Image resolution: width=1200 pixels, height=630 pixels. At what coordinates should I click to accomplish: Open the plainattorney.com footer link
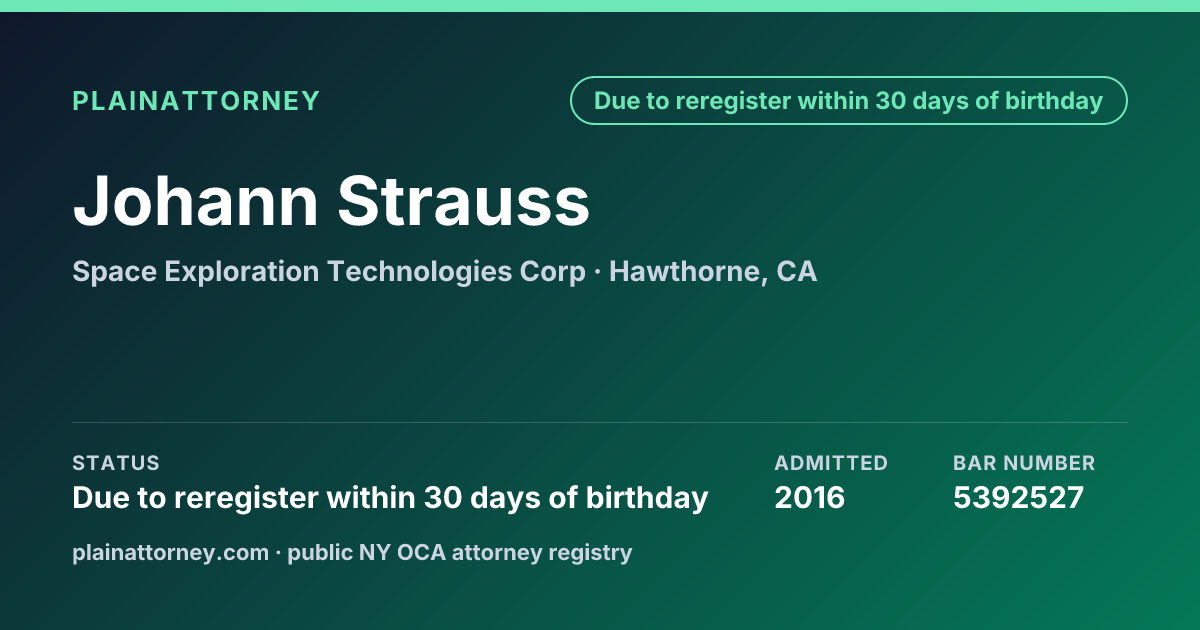click(171, 552)
